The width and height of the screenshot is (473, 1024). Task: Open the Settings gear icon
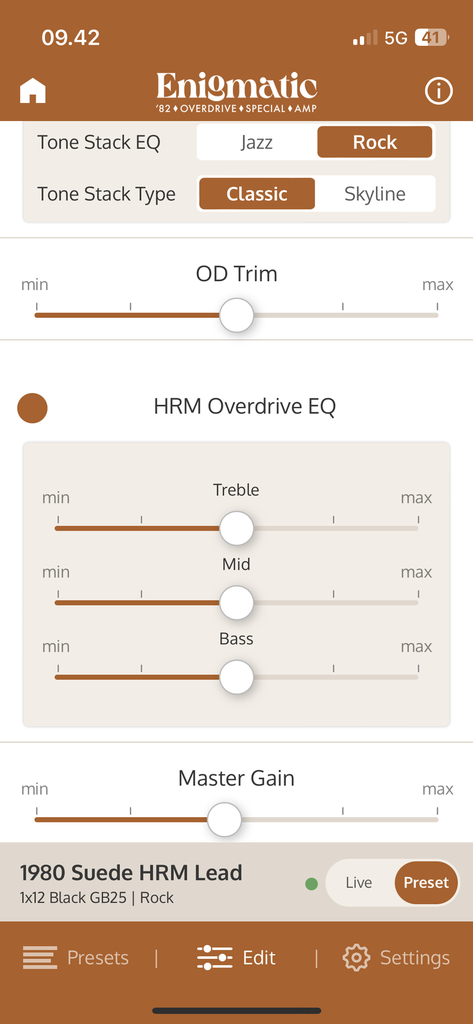click(356, 957)
